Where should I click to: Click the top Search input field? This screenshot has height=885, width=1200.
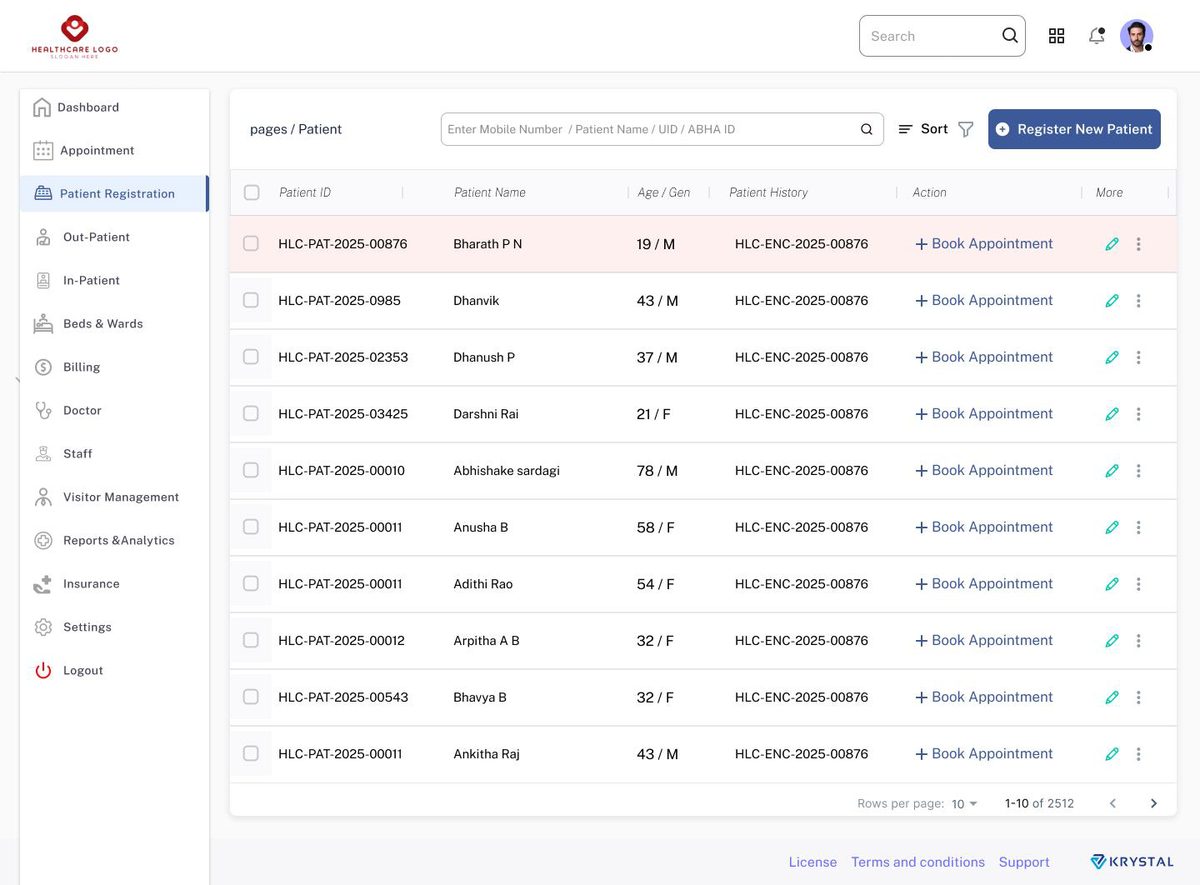pyautogui.click(x=942, y=36)
